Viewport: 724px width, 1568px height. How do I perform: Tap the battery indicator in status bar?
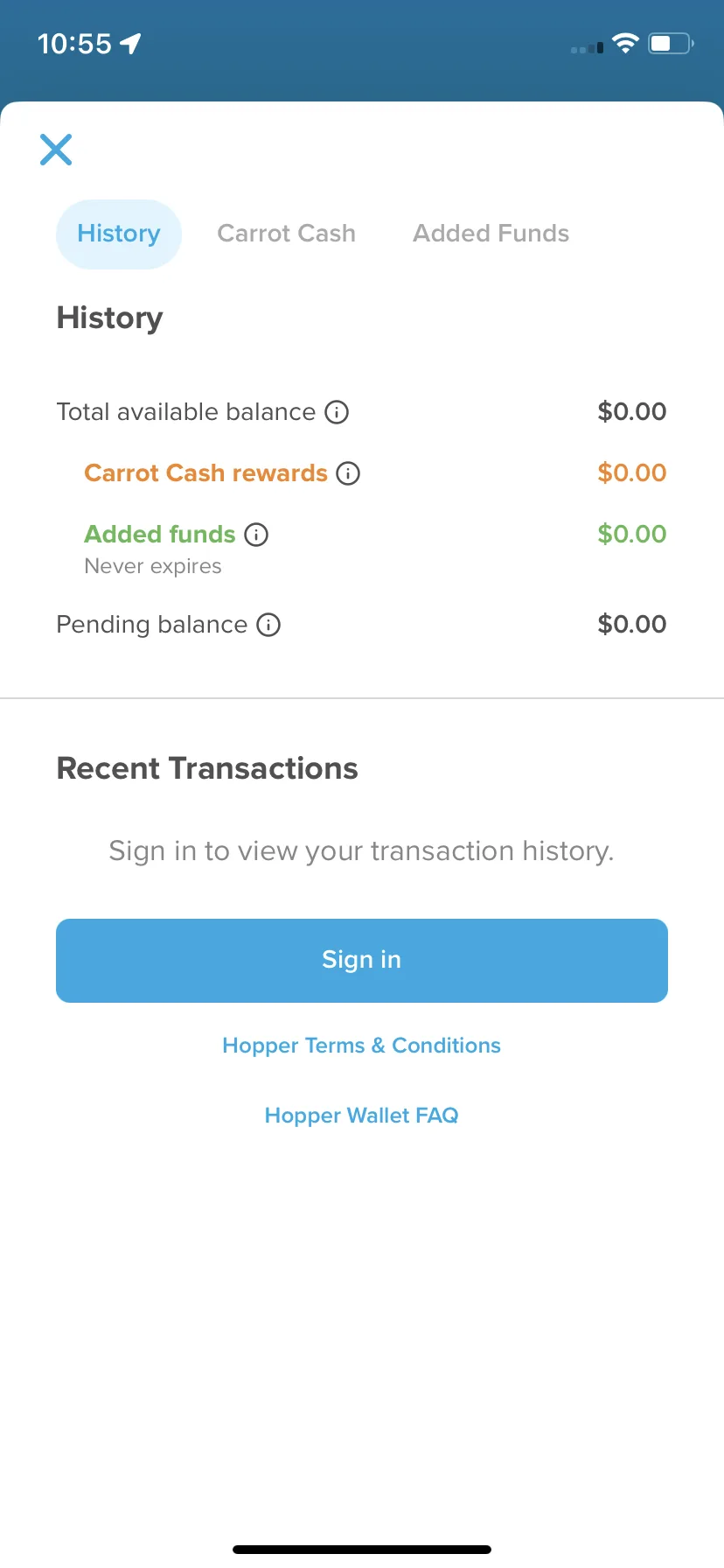671,44
